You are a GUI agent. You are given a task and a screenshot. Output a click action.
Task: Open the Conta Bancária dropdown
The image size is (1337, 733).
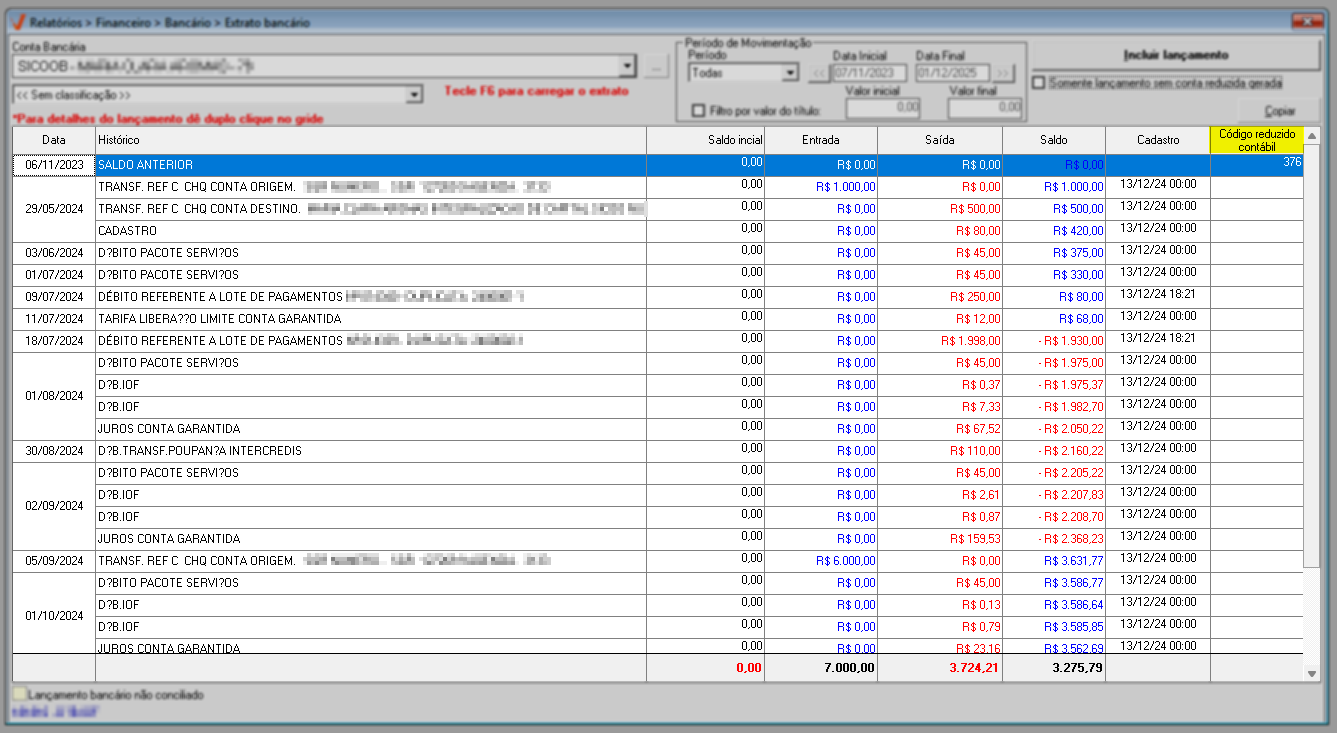[627, 67]
